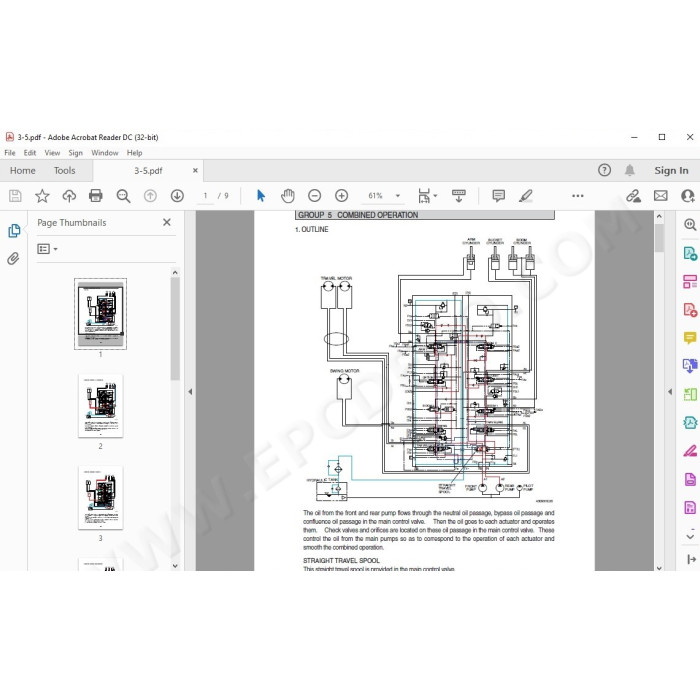Activate the Hand pan tool
The height and width of the screenshot is (700, 700).
[288, 196]
